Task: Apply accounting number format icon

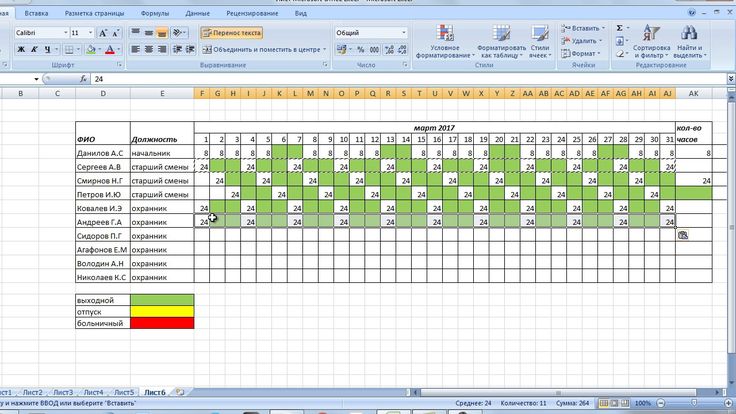Action: [x=341, y=49]
